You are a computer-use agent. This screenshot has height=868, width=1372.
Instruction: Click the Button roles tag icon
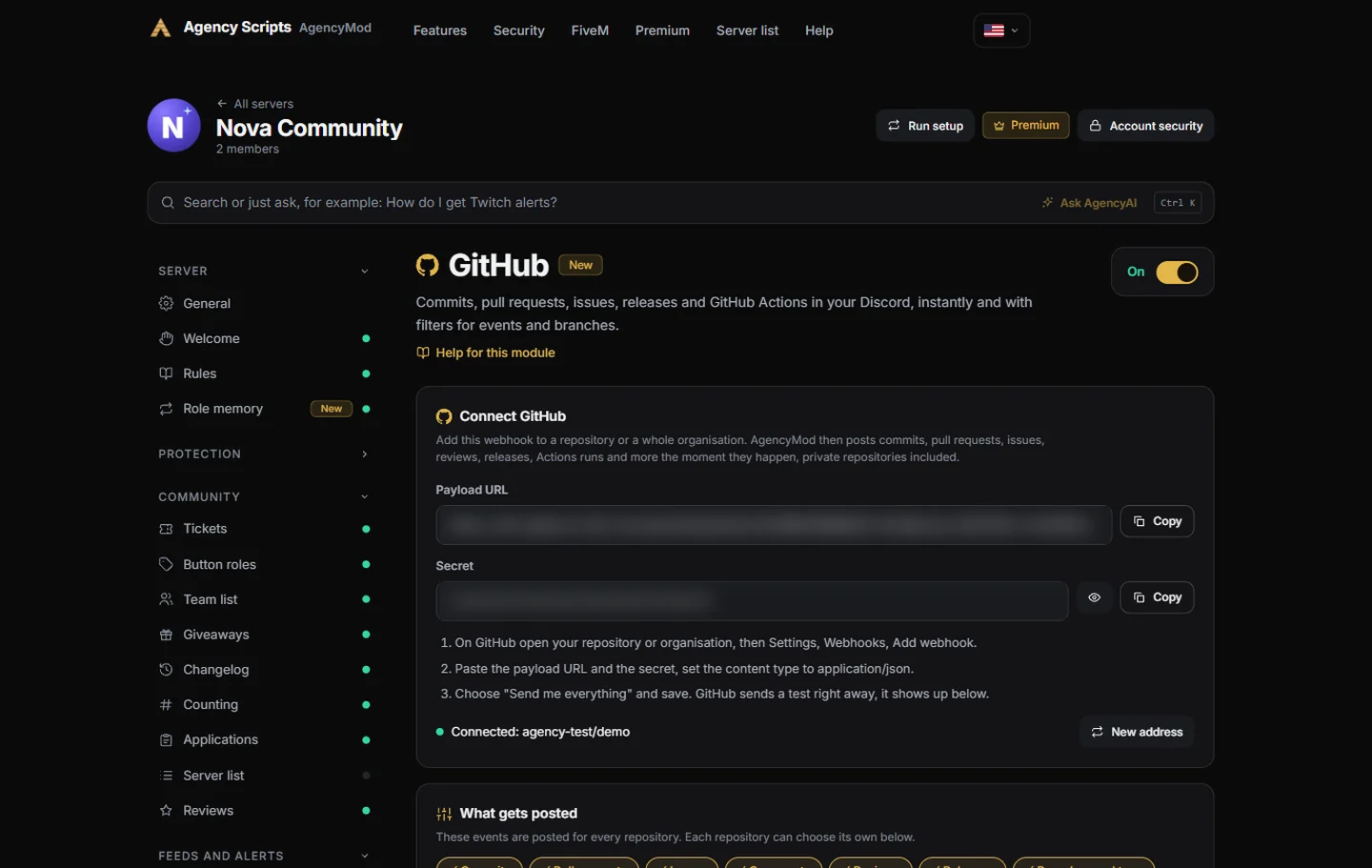166,564
